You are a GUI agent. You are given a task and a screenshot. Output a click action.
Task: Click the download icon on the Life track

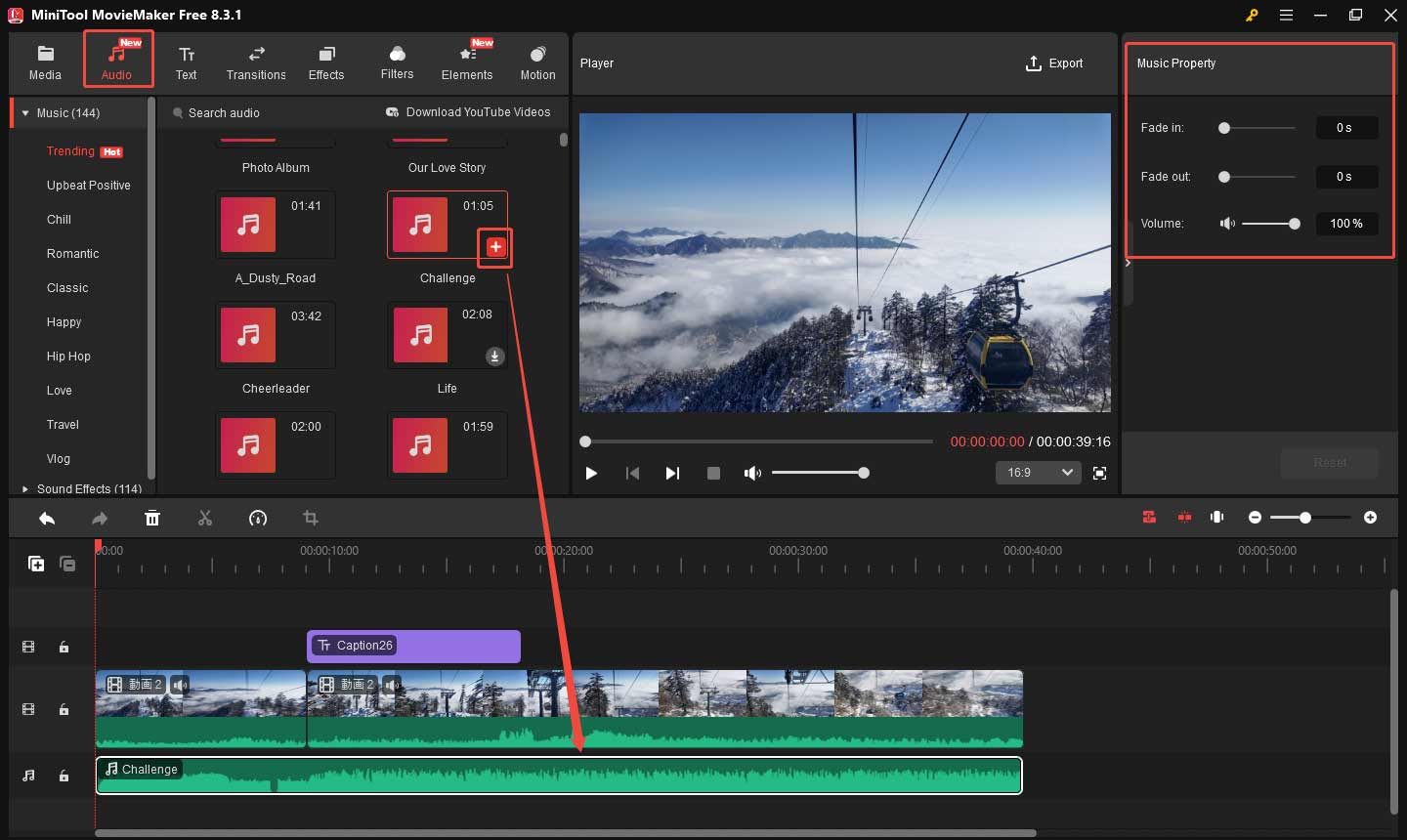(494, 357)
